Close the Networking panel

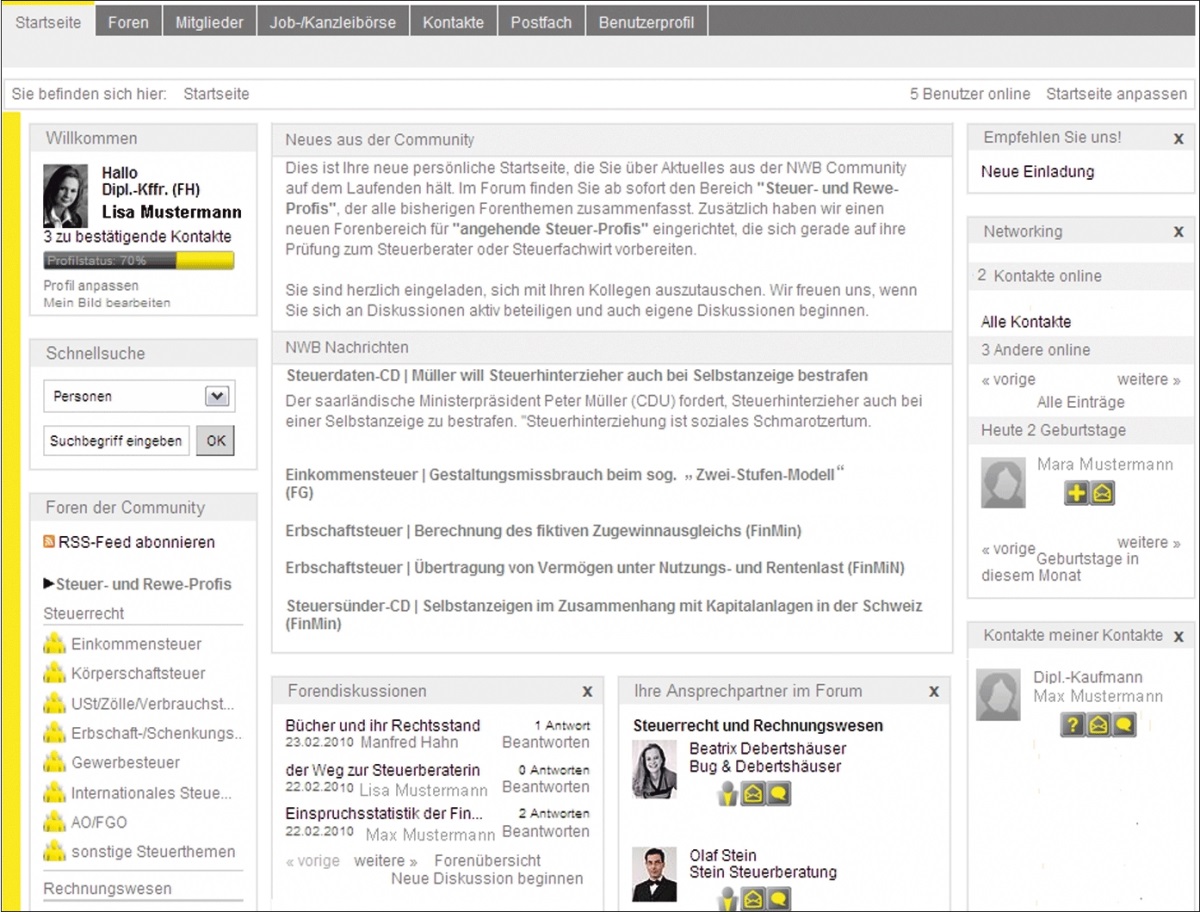point(1178,232)
